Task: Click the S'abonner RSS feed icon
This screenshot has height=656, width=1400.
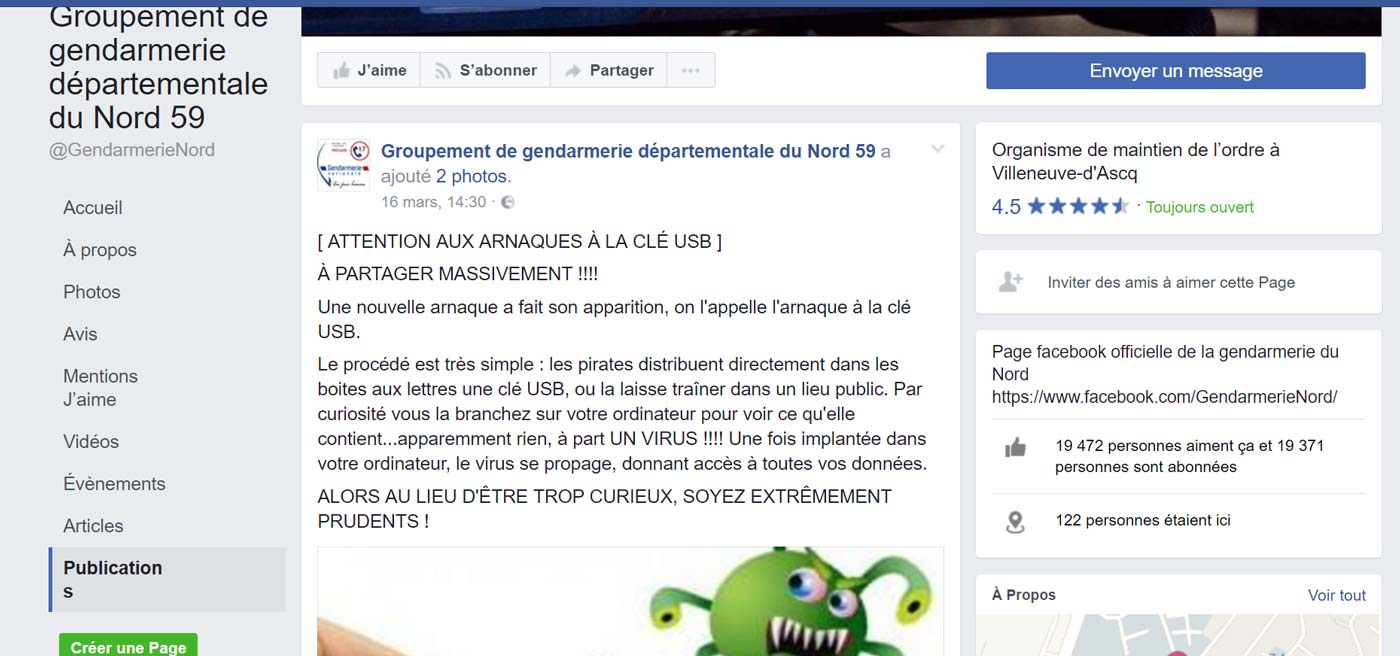Action: pyautogui.click(x=441, y=71)
